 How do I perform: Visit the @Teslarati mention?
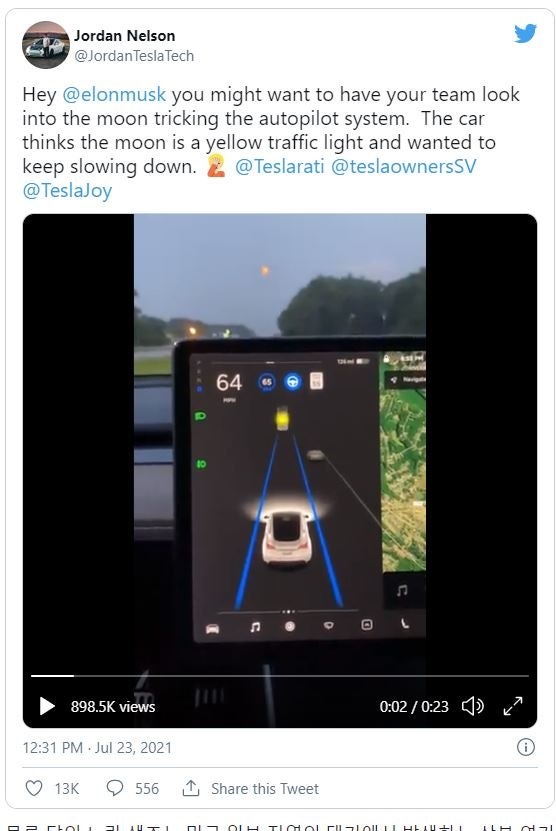click(279, 166)
